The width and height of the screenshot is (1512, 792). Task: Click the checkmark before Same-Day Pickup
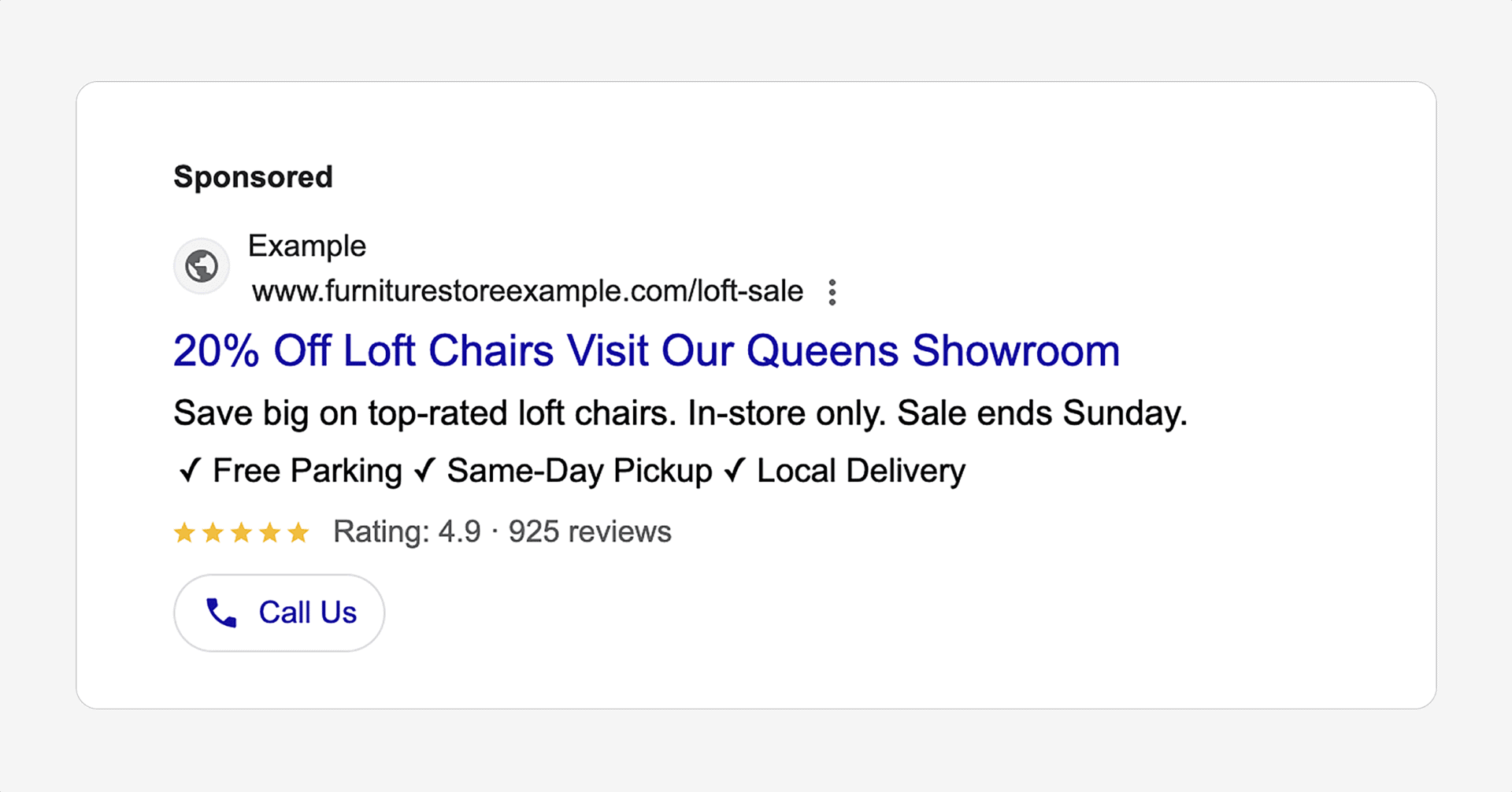pyautogui.click(x=424, y=471)
